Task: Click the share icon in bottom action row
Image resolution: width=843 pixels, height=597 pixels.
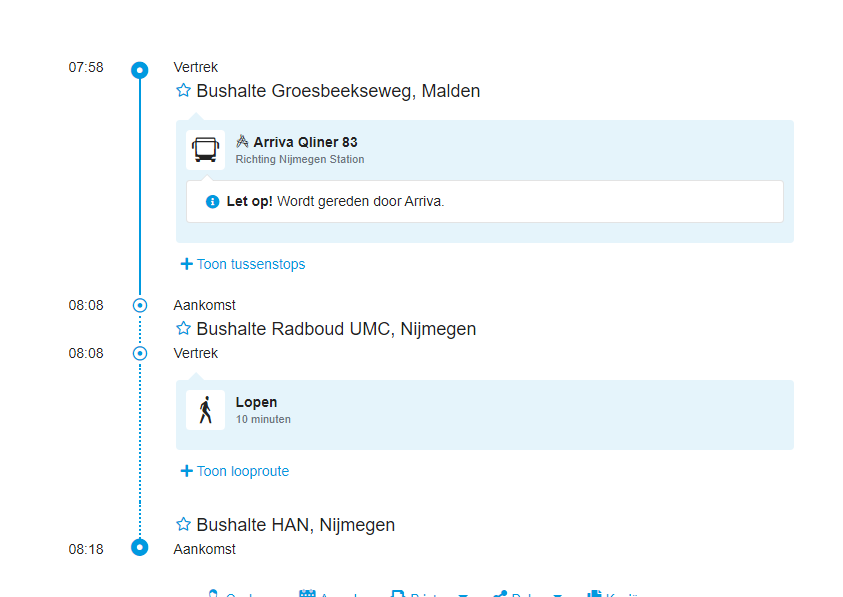Action: click(500, 594)
